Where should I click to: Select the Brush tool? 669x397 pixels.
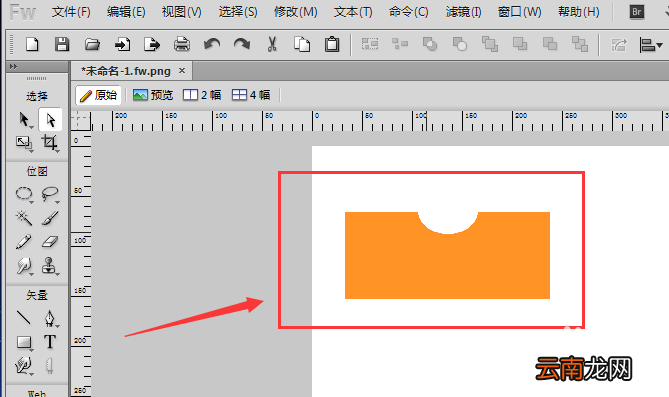click(x=50, y=218)
